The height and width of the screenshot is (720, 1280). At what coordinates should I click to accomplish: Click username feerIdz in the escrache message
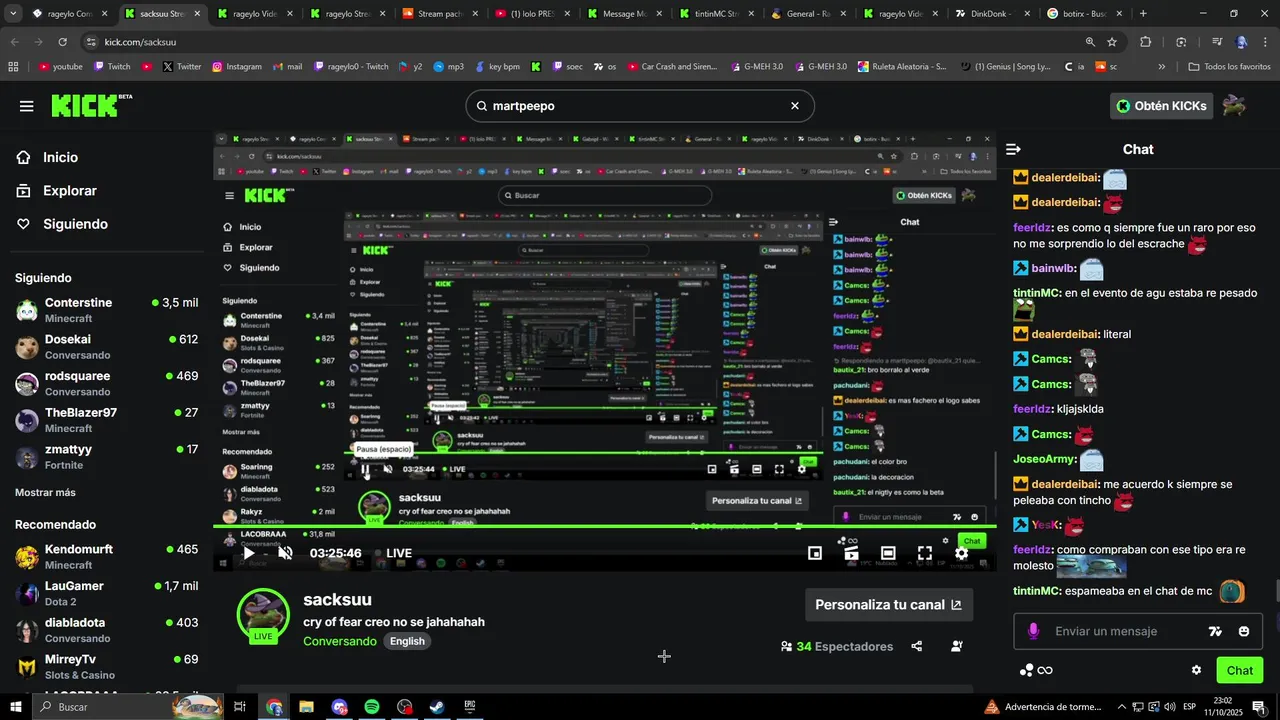point(1032,227)
